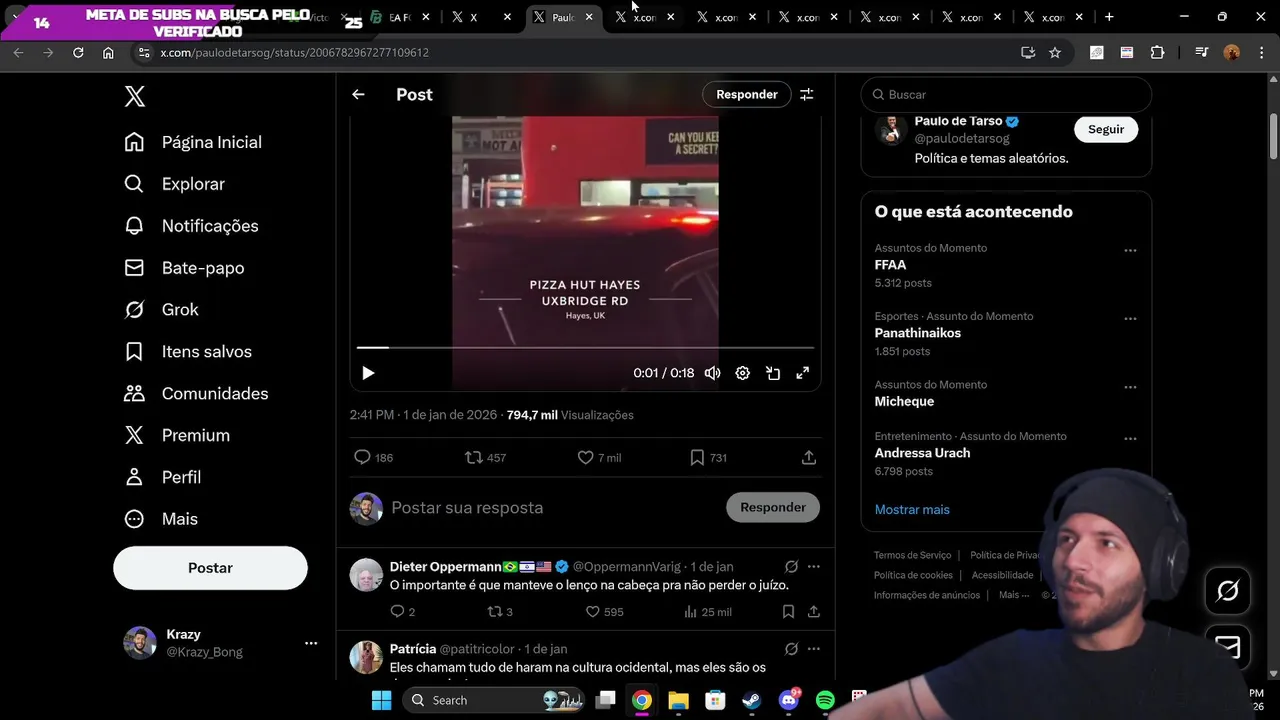Click Mostrar mais trends link
This screenshot has width=1280, height=720.
(912, 509)
